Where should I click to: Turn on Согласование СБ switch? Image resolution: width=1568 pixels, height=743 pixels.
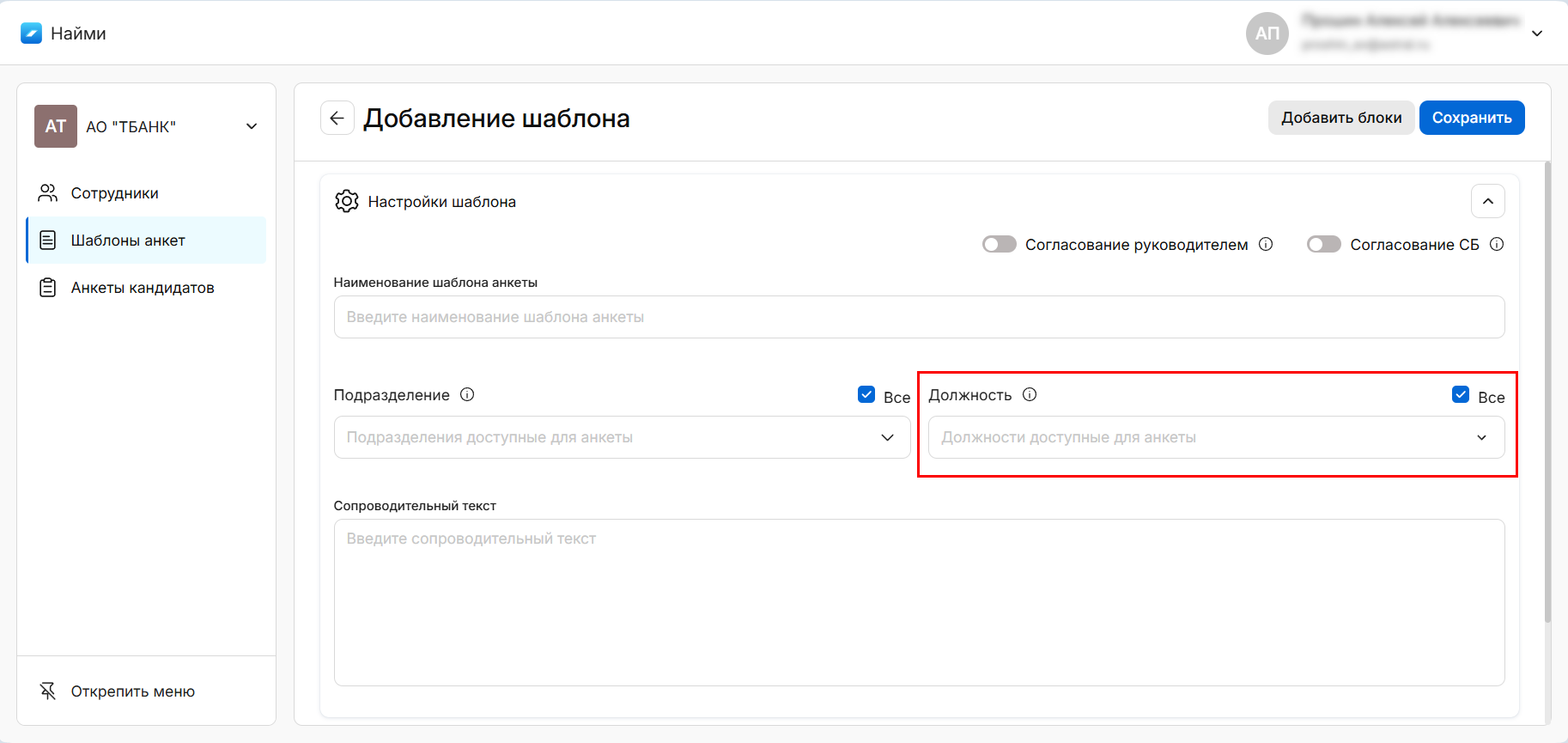tap(1323, 245)
